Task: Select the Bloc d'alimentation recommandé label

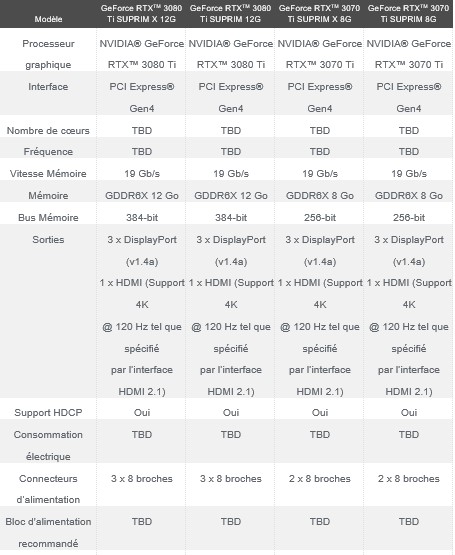Action: point(48,533)
